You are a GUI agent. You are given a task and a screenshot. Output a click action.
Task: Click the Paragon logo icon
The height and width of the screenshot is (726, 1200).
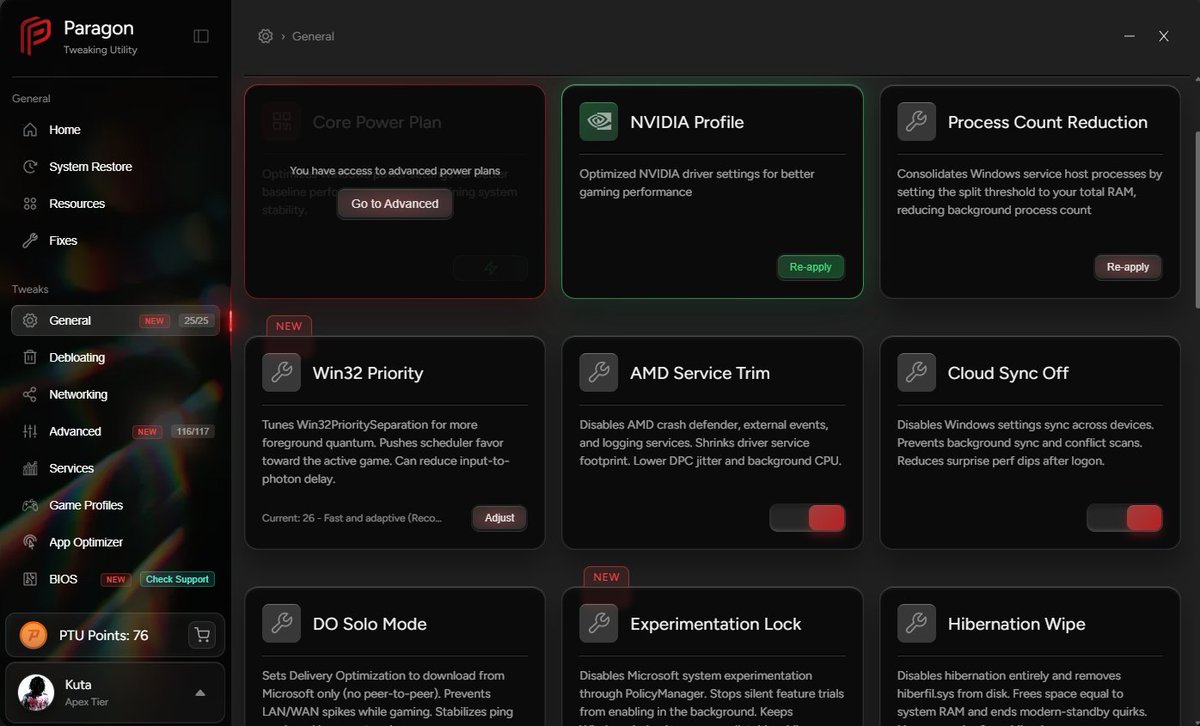click(x=35, y=37)
